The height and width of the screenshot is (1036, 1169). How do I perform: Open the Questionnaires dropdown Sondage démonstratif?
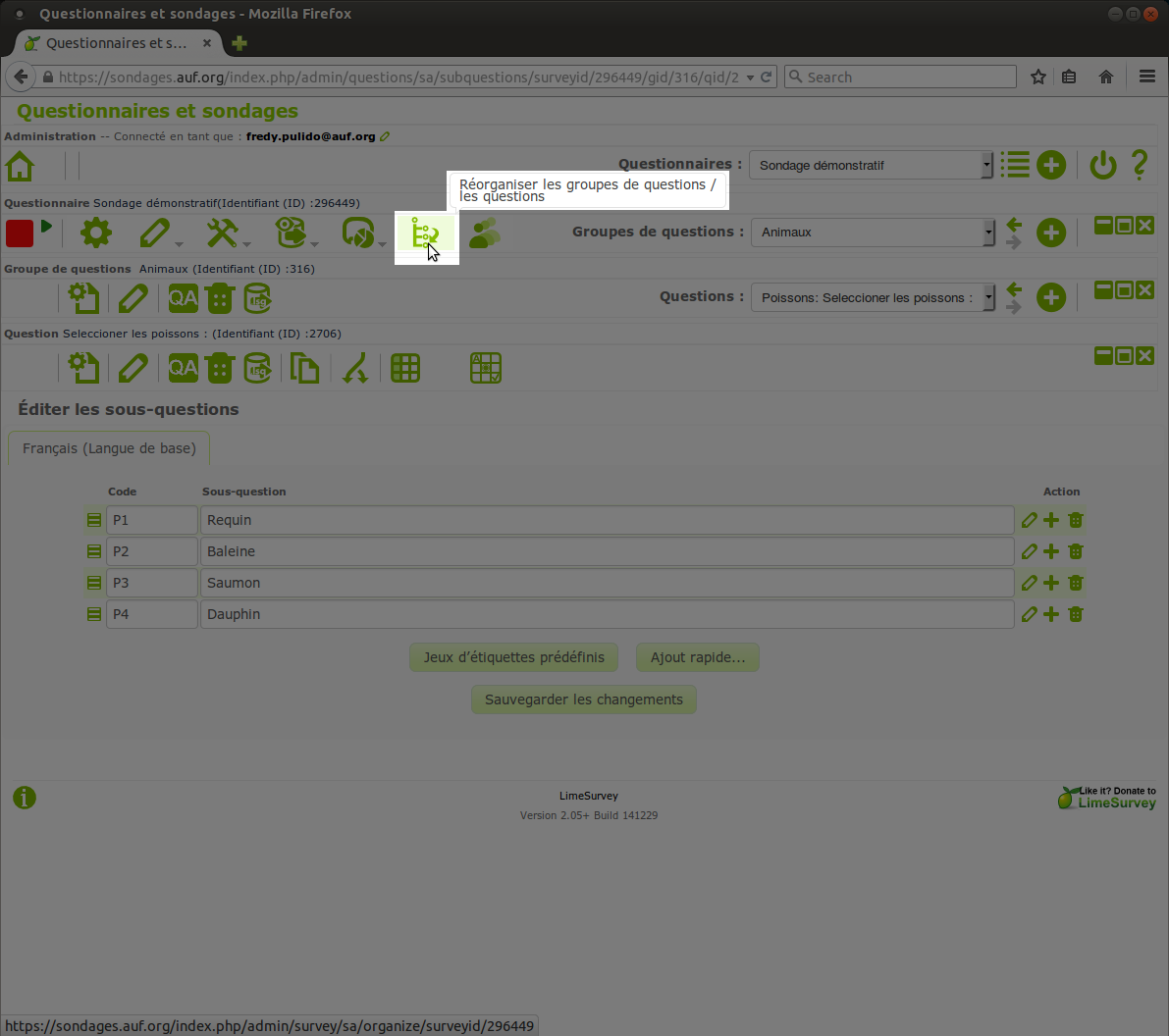tap(871, 165)
